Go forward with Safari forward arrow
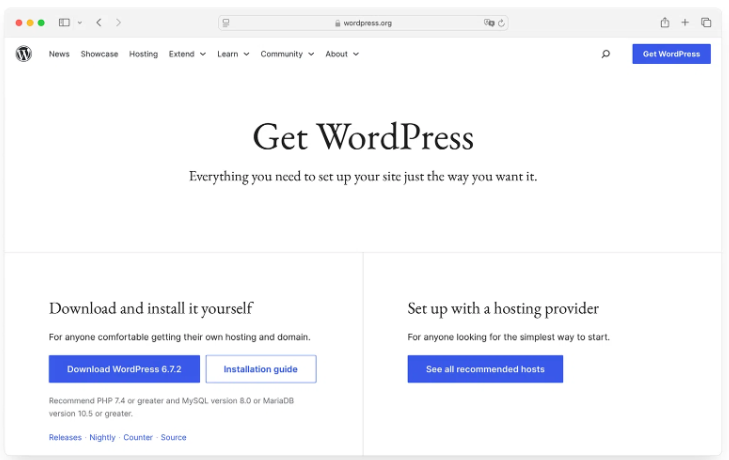 [x=118, y=22]
